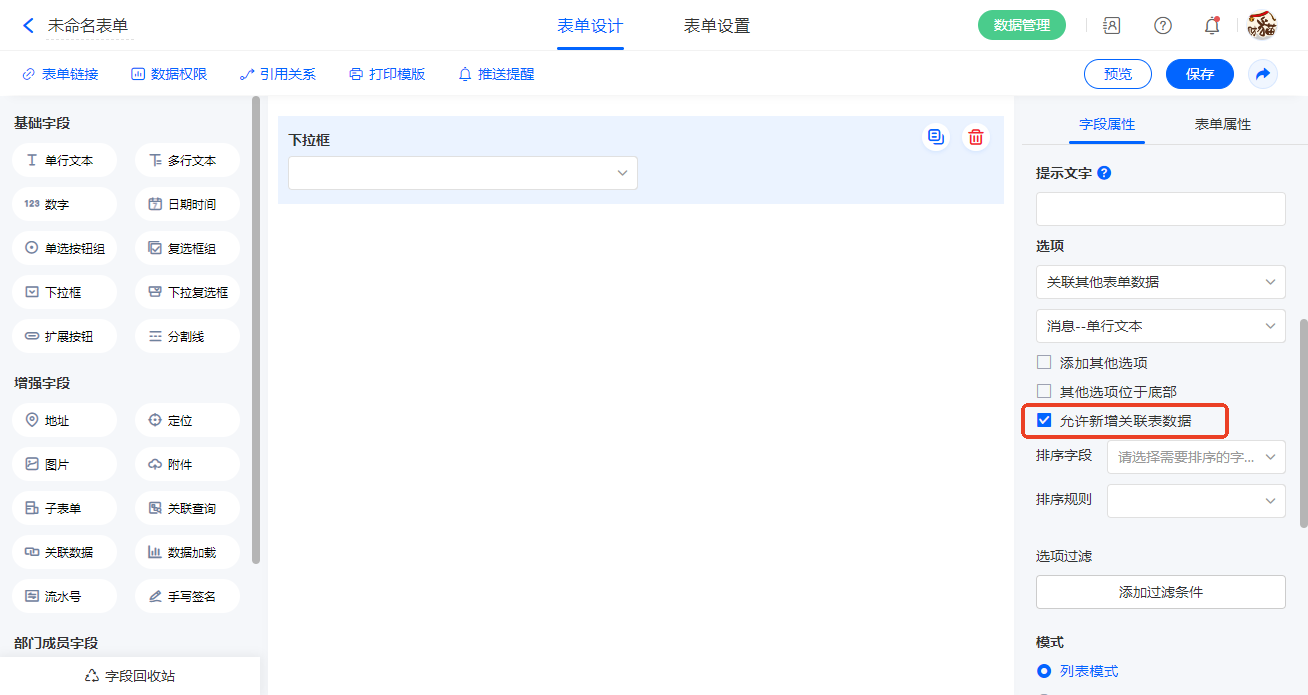Click the 保存 button

[x=1199, y=74]
